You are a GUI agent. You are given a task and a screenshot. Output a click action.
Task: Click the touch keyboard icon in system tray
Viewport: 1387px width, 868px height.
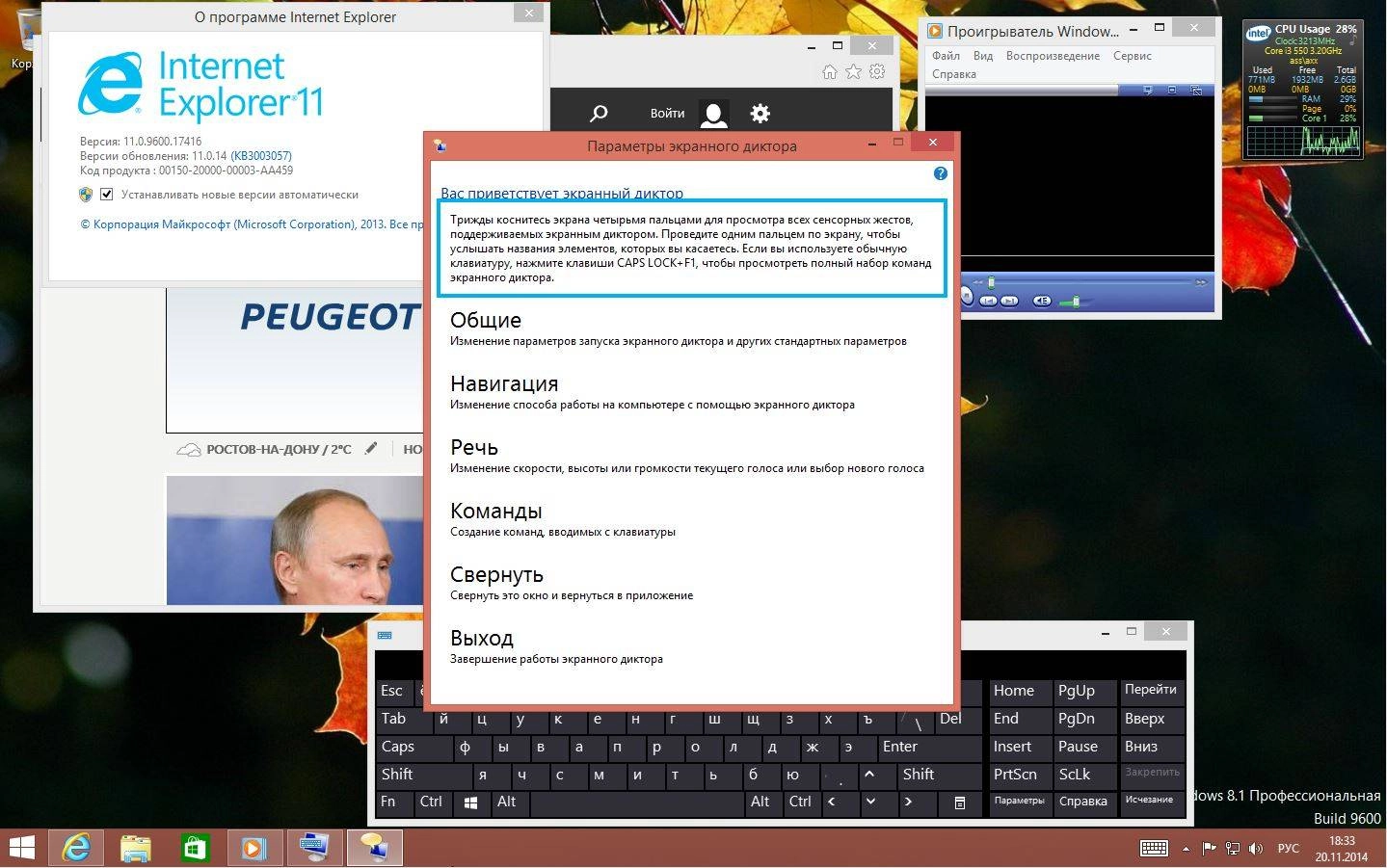(x=1154, y=849)
